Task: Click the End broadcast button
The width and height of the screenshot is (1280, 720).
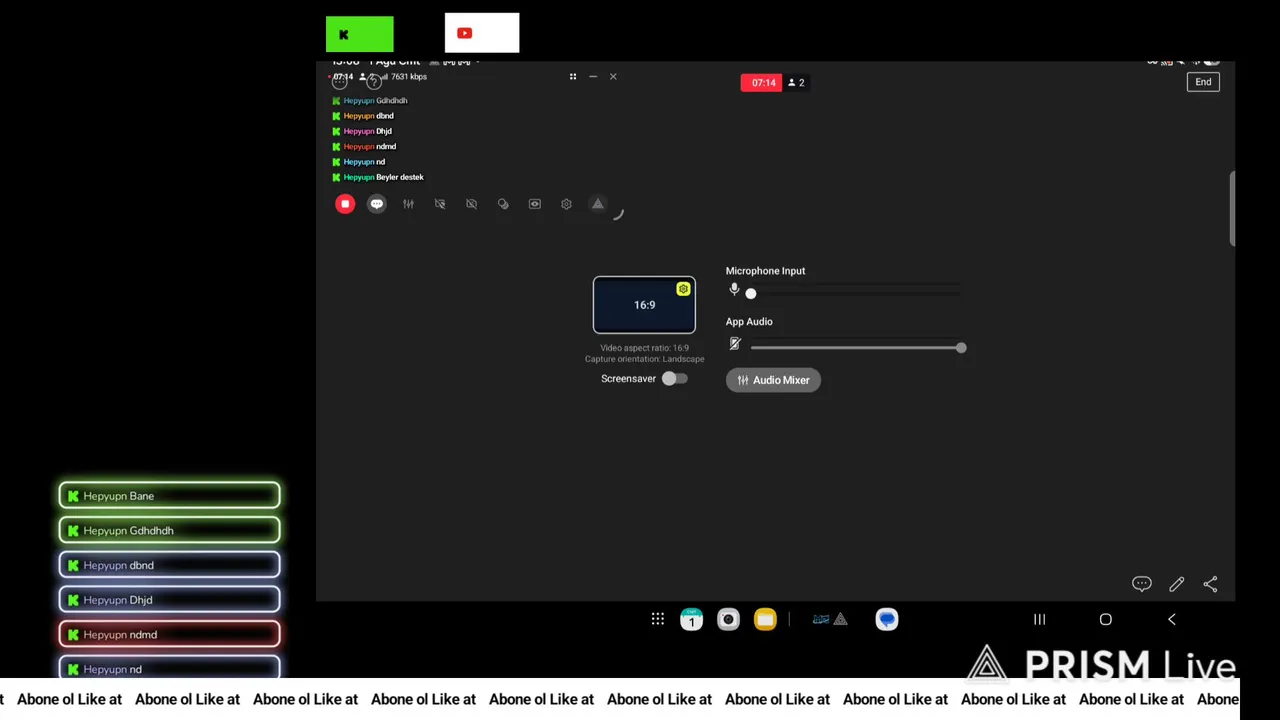Action: (1203, 82)
